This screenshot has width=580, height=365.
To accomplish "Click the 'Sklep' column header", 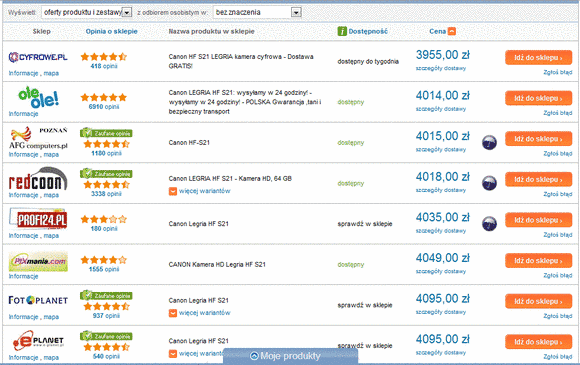I will tap(41, 31).
